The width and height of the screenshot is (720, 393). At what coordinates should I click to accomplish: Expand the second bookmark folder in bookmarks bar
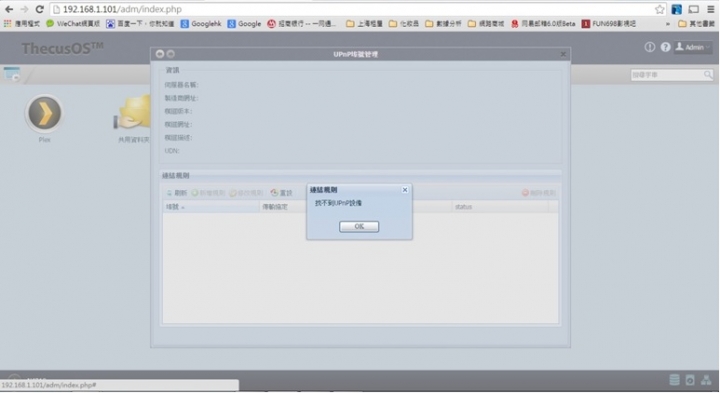pos(404,23)
